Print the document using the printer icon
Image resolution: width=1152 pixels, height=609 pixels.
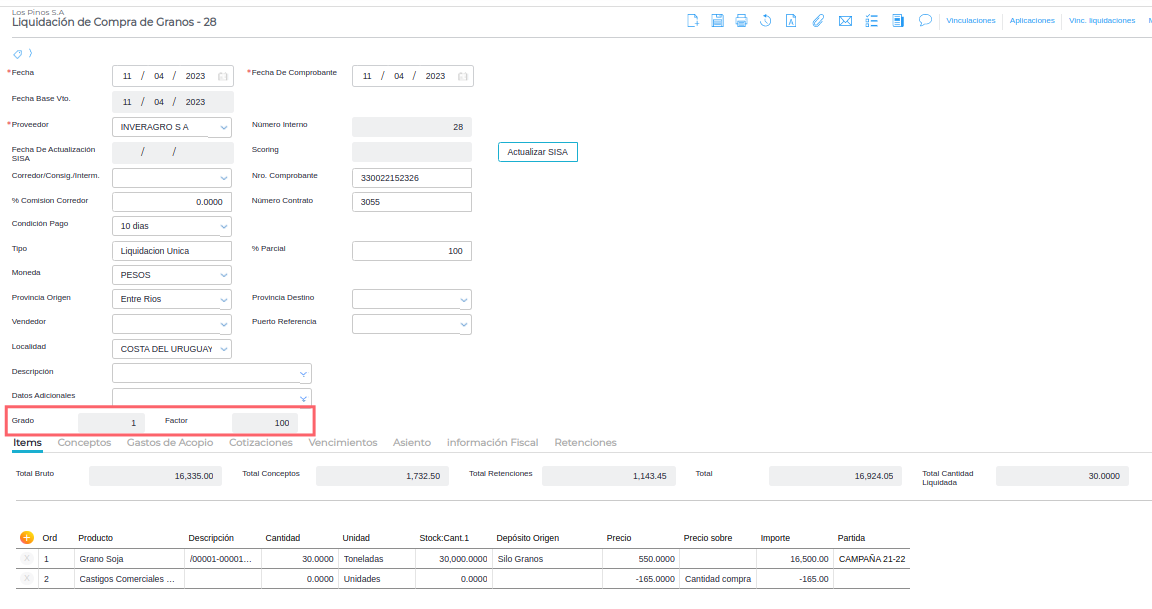pyautogui.click(x=741, y=21)
